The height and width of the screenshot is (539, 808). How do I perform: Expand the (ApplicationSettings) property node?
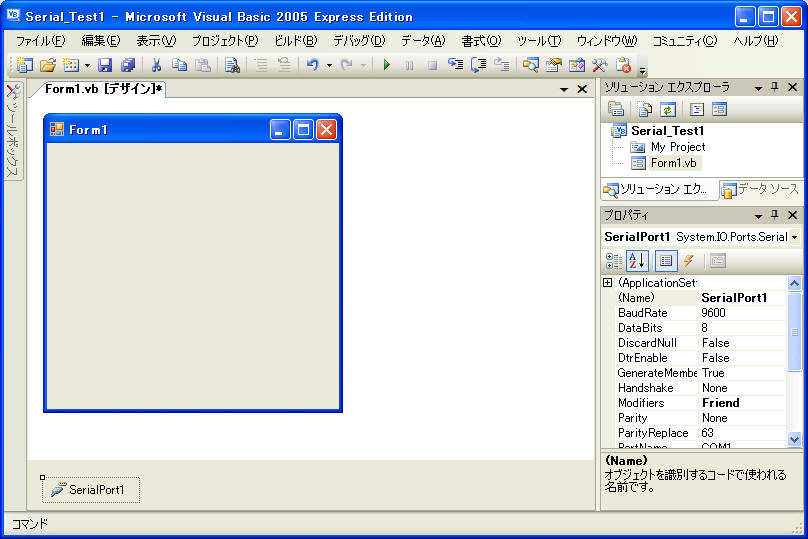[x=608, y=282]
